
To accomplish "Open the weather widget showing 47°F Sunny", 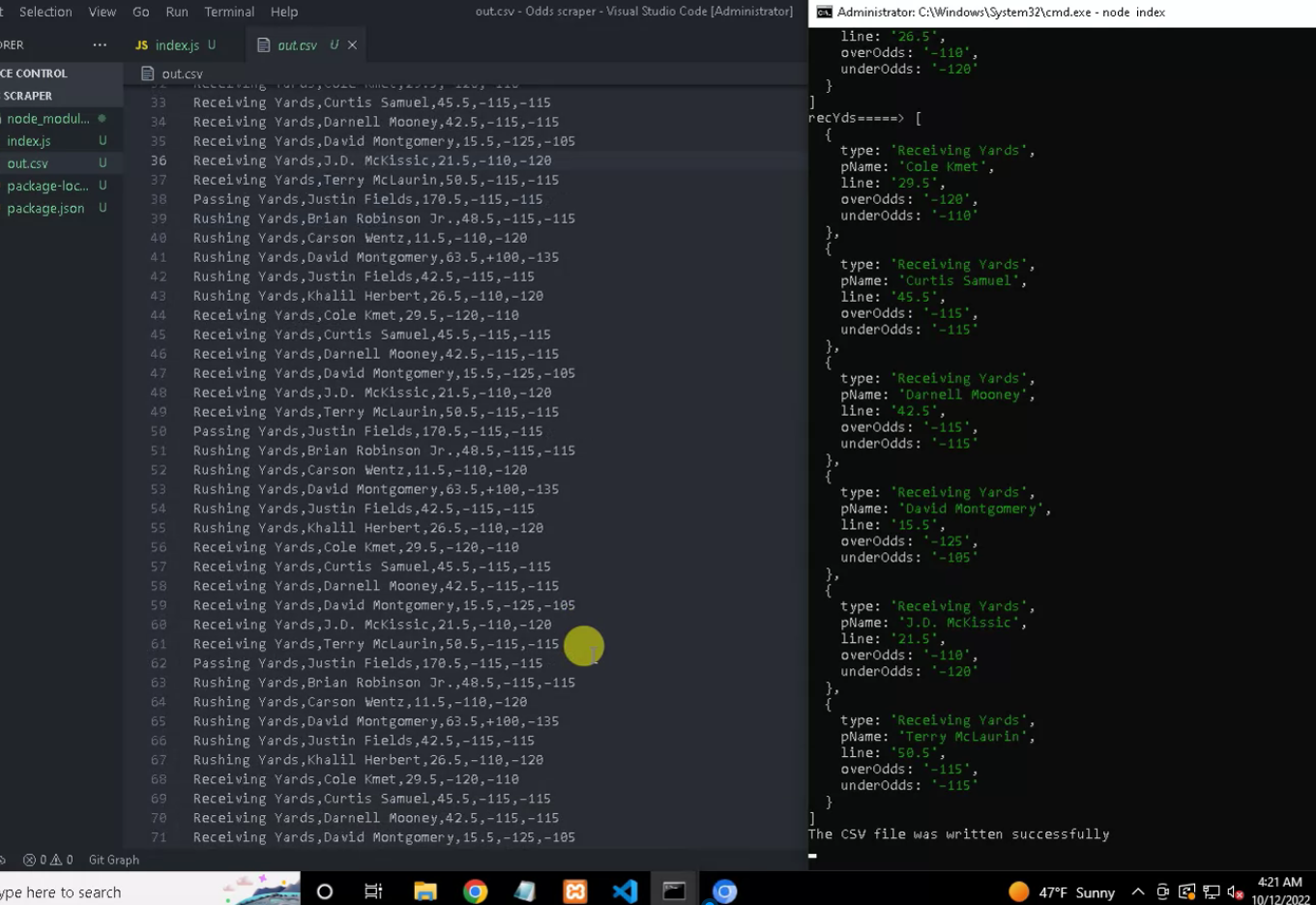I will click(1062, 891).
